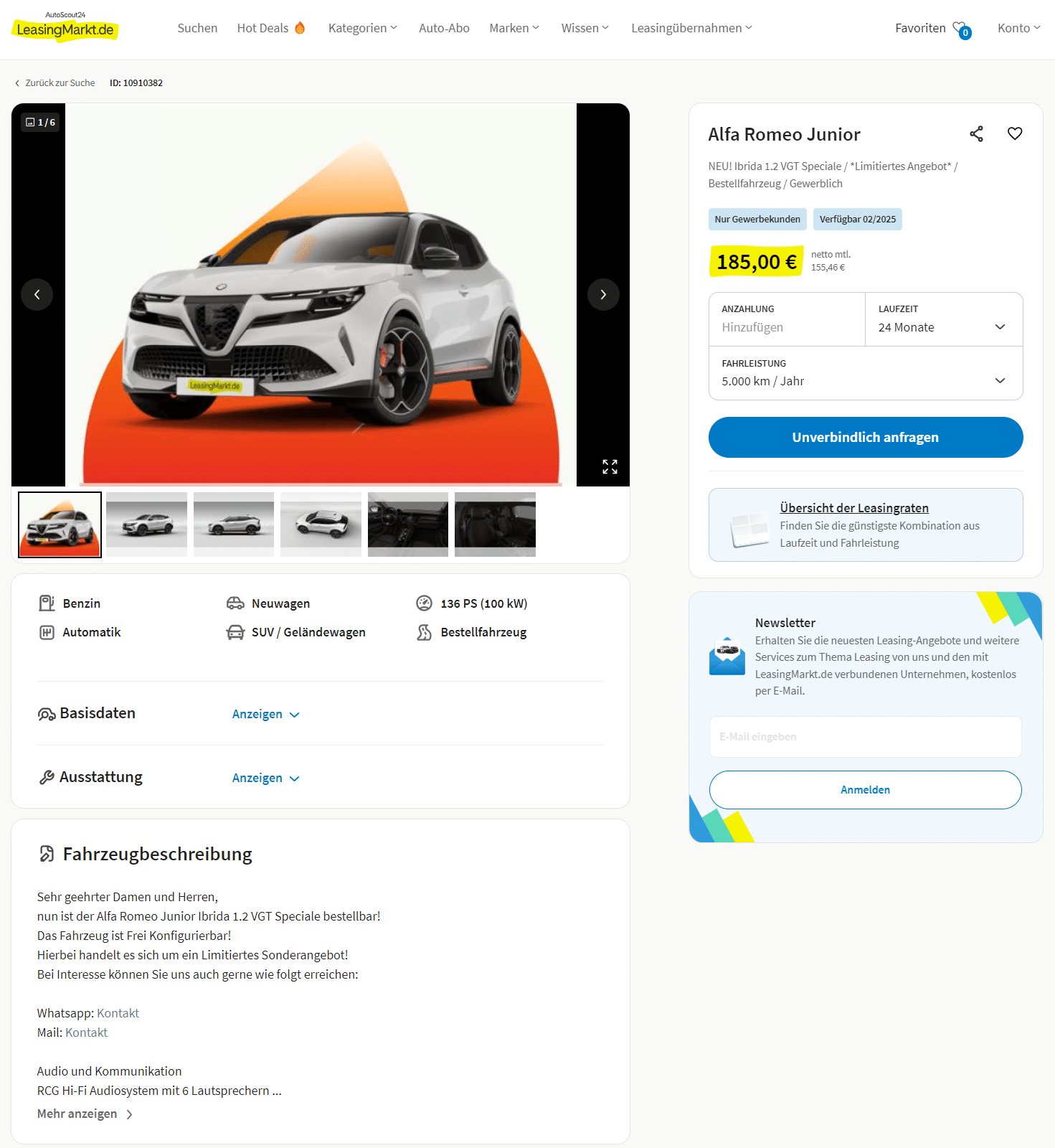Click the share icon beside Alfa Romeo Junior

click(x=976, y=134)
